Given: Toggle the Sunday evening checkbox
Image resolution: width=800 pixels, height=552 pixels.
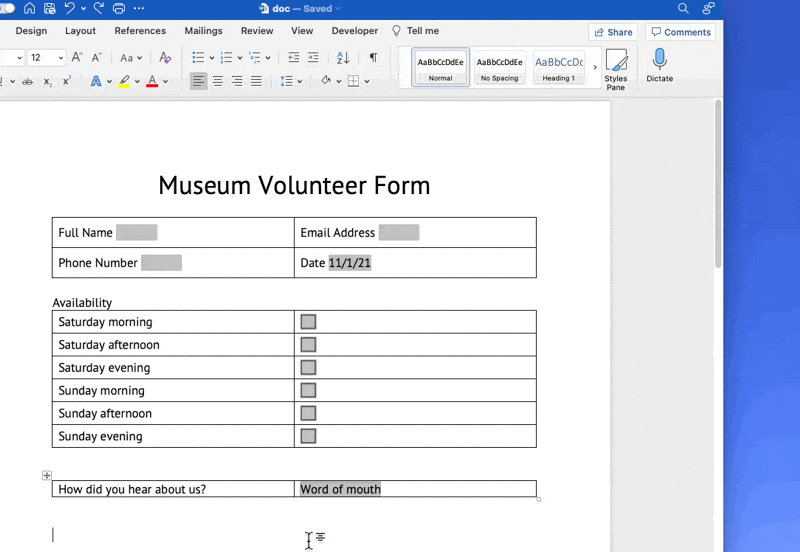Looking at the screenshot, I should (x=308, y=436).
